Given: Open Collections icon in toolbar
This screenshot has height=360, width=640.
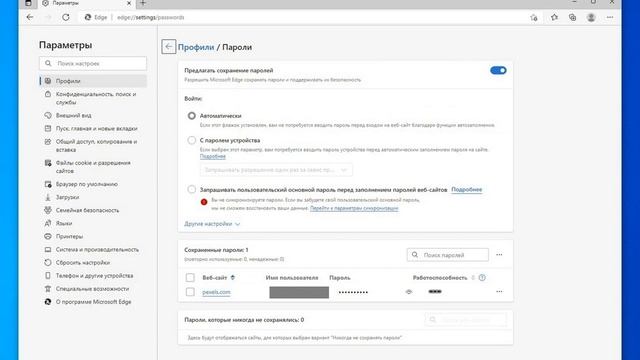Looking at the screenshot, I should [x=572, y=17].
